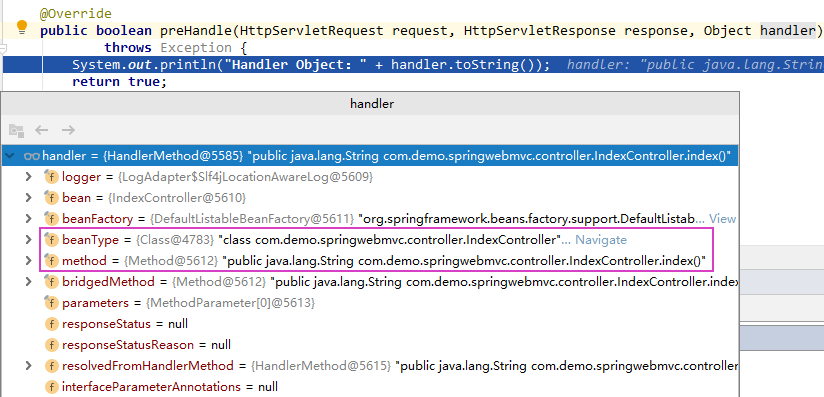824x397 pixels.
Task: Select the handler = {HandlerMethod@5585} row
Action: 369,156
